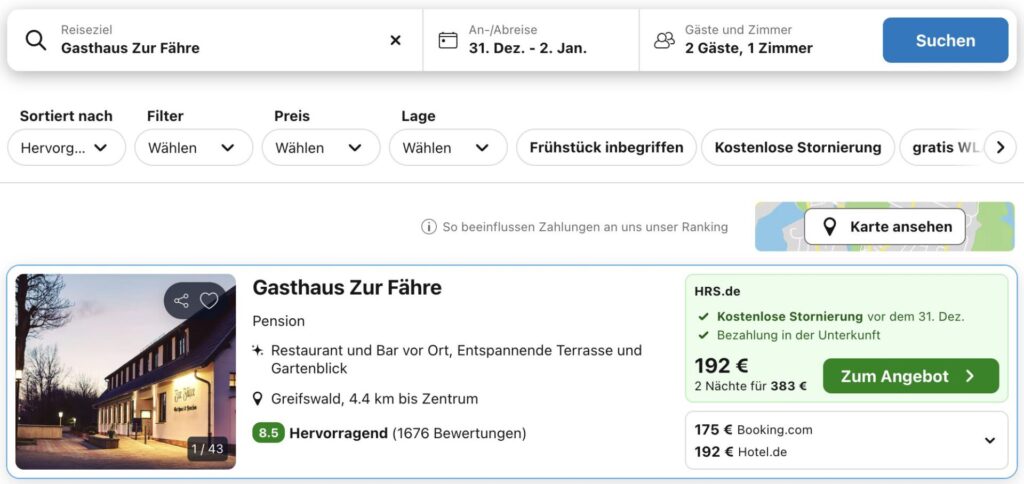The width and height of the screenshot is (1024, 484).
Task: Open map via Karte ansehen
Action: pyautogui.click(x=885, y=227)
